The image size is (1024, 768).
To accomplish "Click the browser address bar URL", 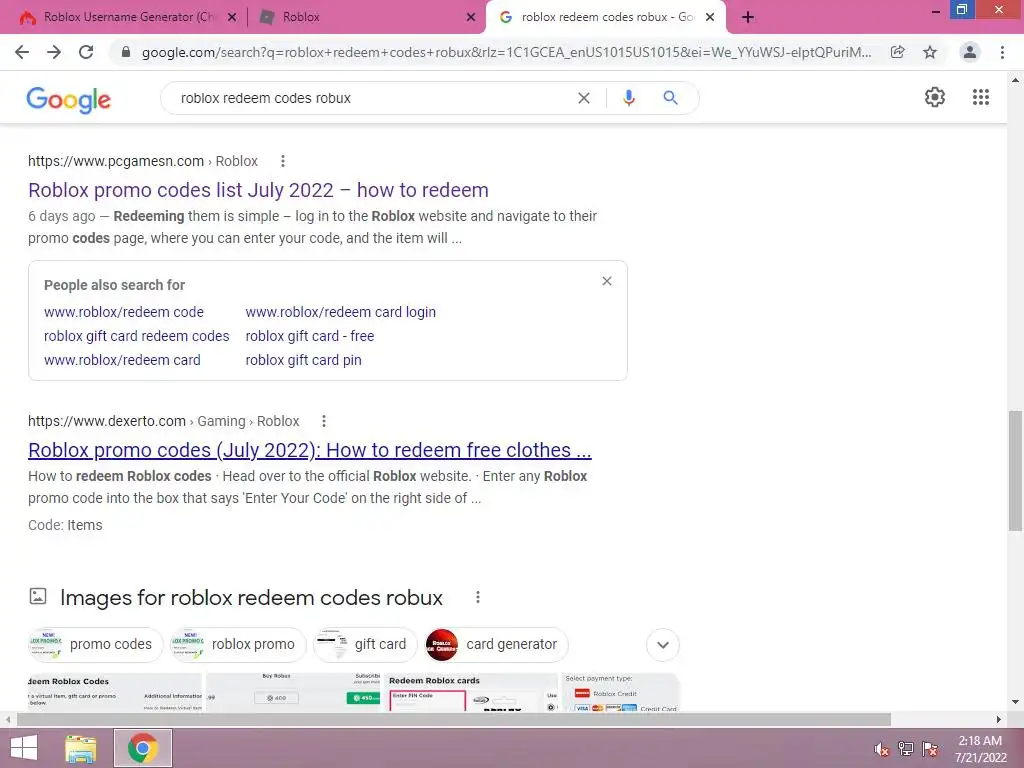I will [506, 52].
